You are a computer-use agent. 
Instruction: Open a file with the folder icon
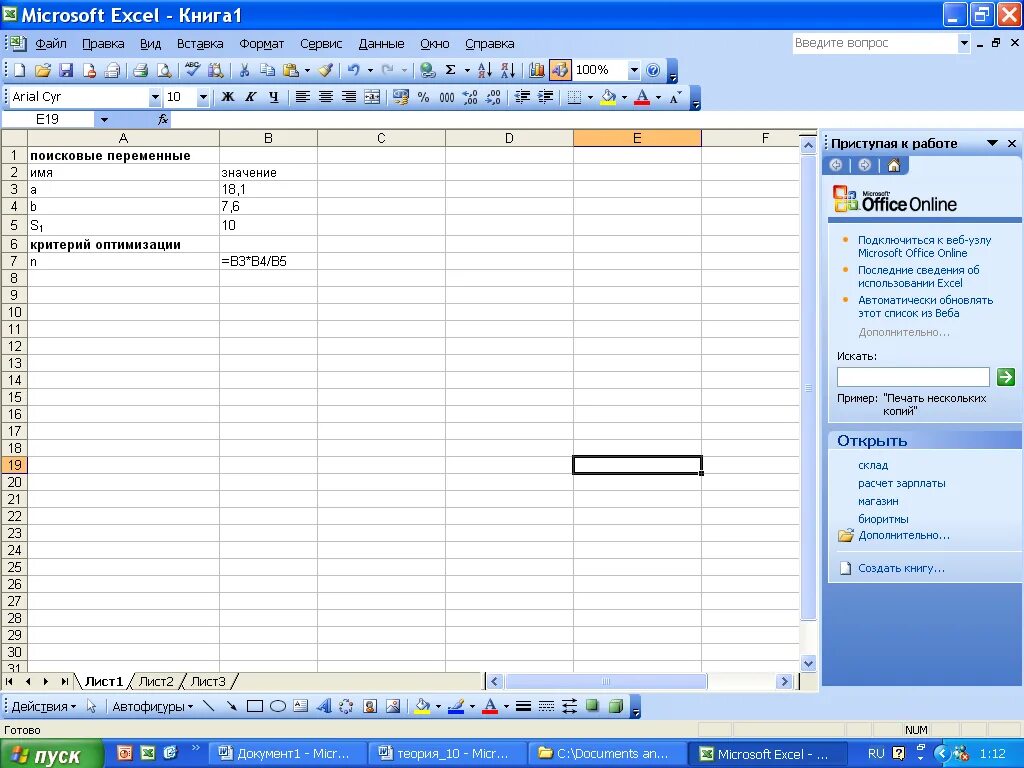point(42,70)
